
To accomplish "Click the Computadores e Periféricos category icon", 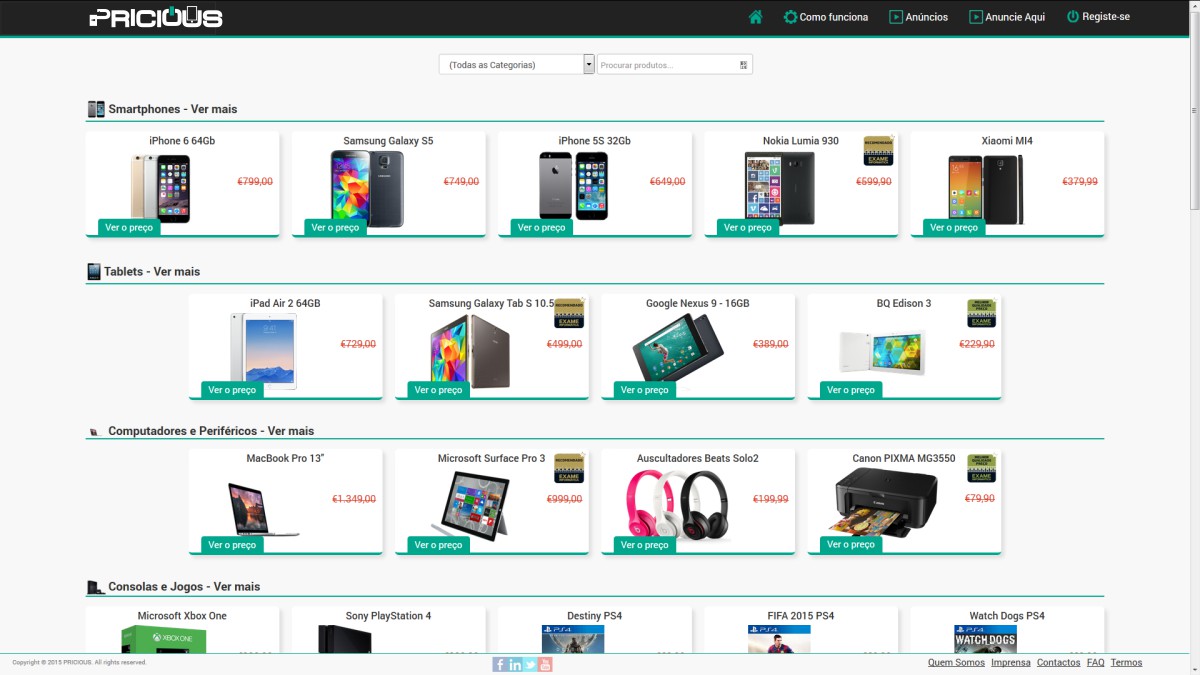I will tap(94, 432).
